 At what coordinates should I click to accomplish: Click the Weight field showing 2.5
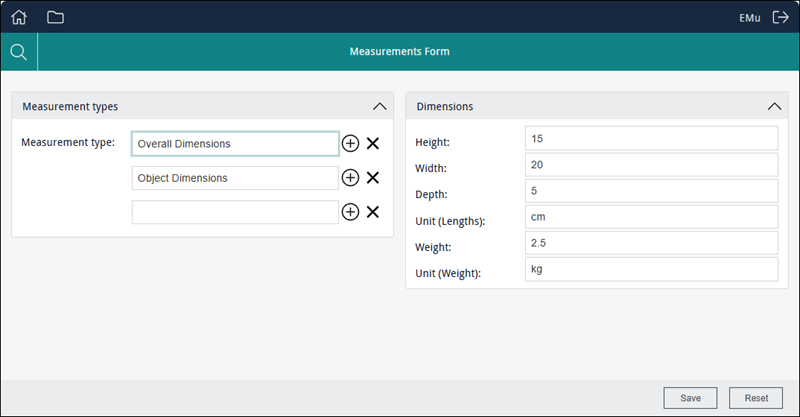point(650,243)
